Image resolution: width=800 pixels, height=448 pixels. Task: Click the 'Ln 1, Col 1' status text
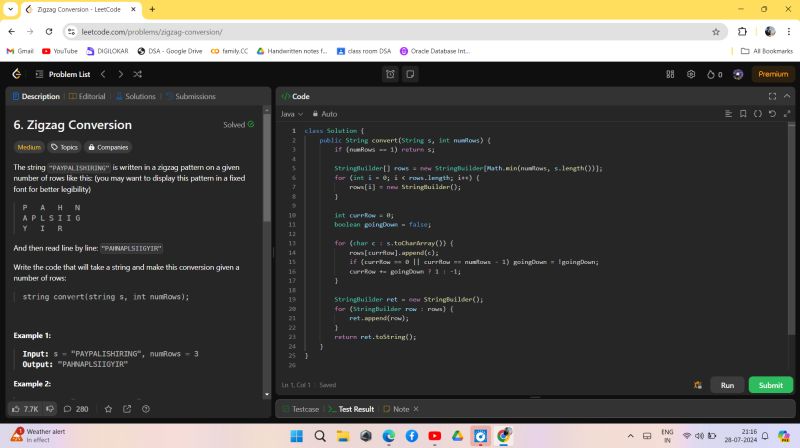coord(296,385)
